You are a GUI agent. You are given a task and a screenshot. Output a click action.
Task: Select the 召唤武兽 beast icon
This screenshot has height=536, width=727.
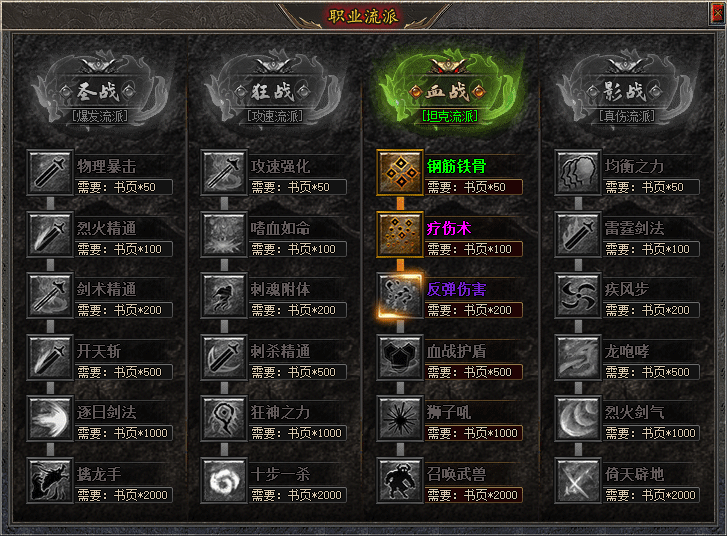click(x=400, y=480)
